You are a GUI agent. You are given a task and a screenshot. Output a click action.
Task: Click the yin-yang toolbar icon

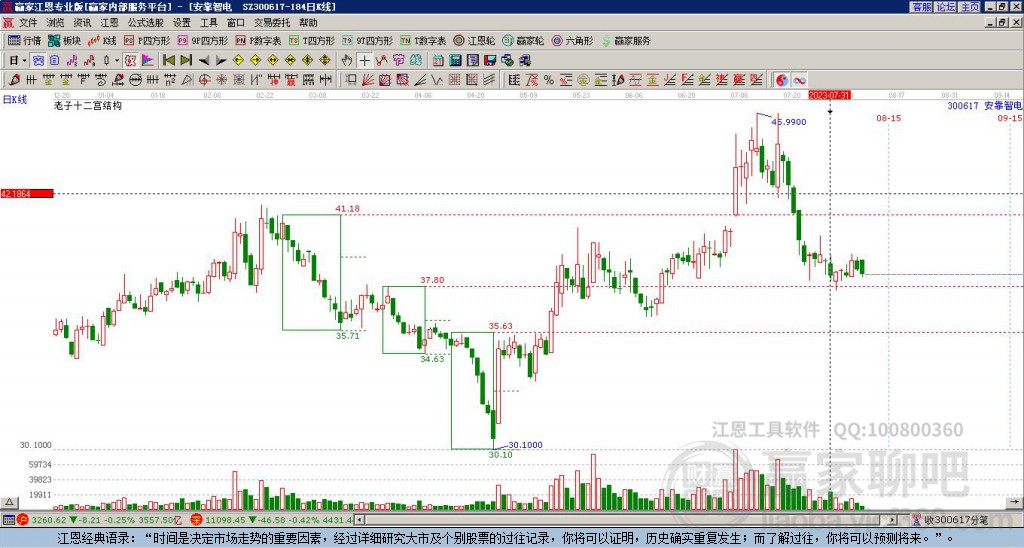782,80
